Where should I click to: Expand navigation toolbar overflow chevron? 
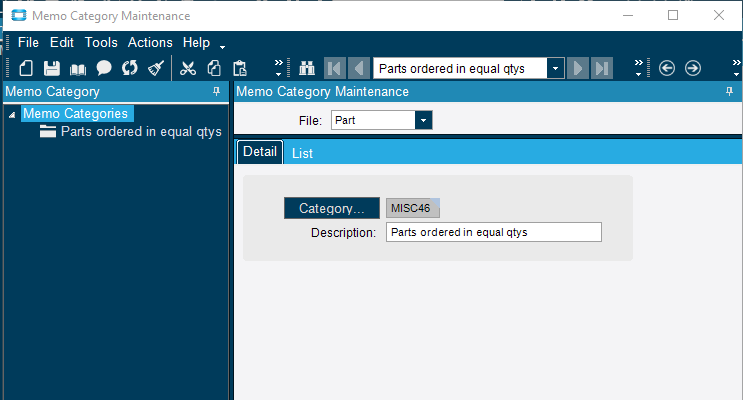pyautogui.click(x=639, y=68)
